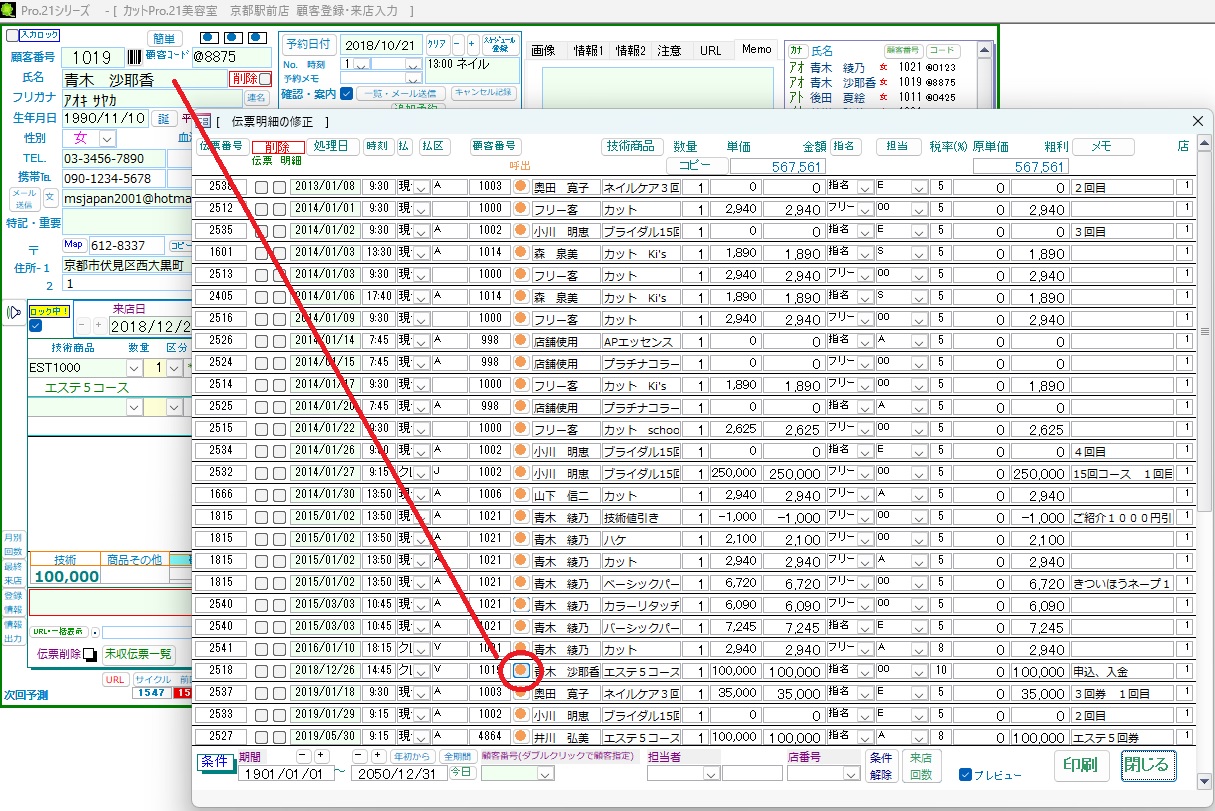Image resolution: width=1215 pixels, height=811 pixels.
Task: Click the orange call-up dot in row 2524
Action: (520, 363)
